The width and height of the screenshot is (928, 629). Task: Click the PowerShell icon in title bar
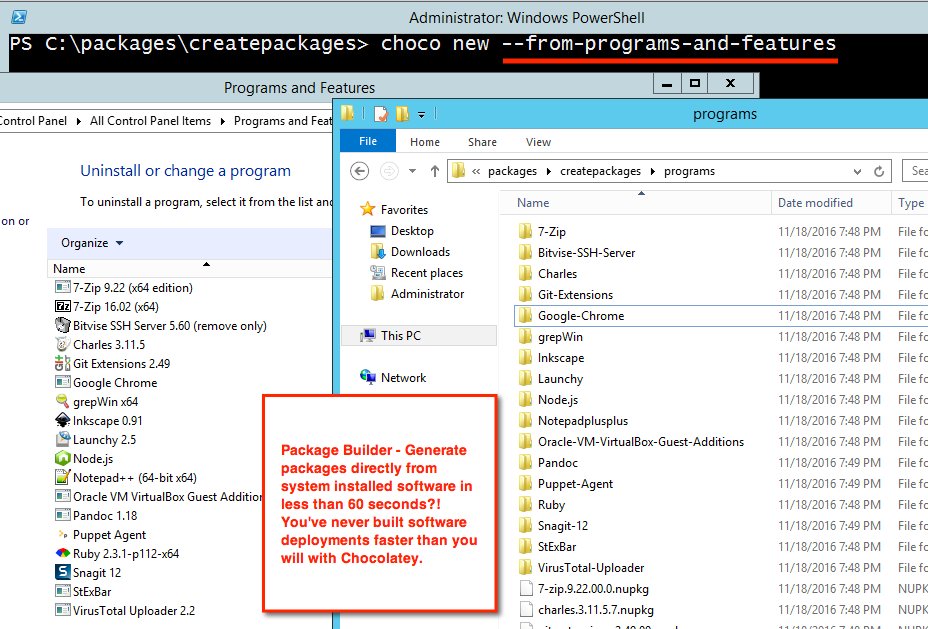click(x=19, y=18)
